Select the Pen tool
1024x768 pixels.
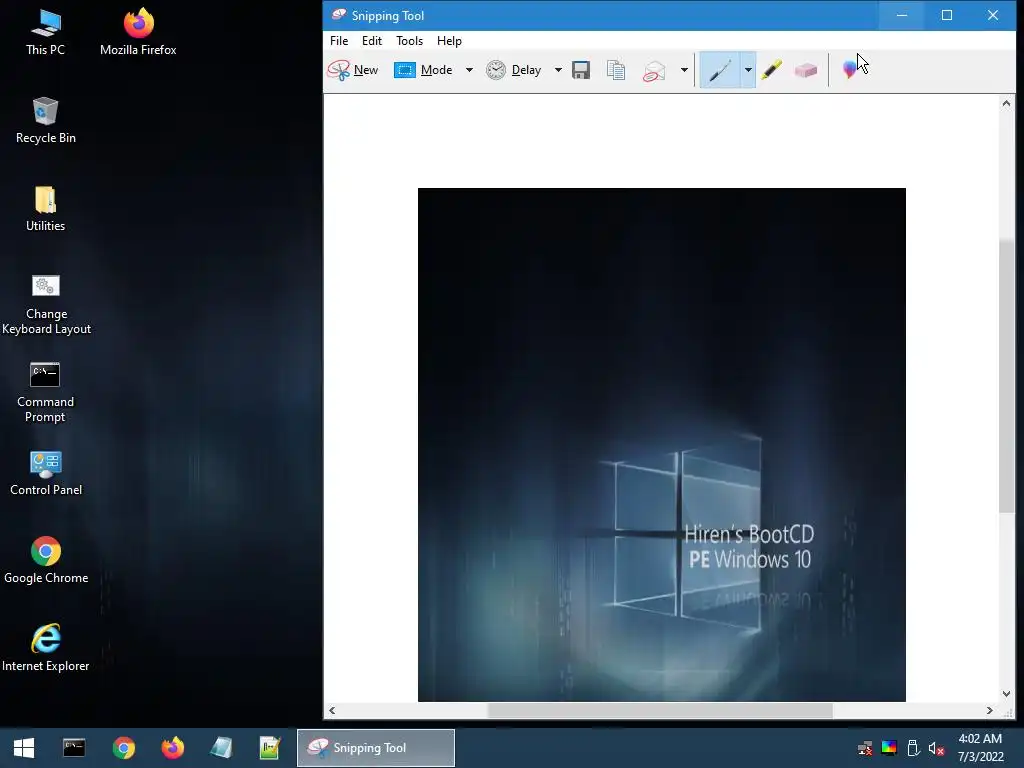point(720,70)
